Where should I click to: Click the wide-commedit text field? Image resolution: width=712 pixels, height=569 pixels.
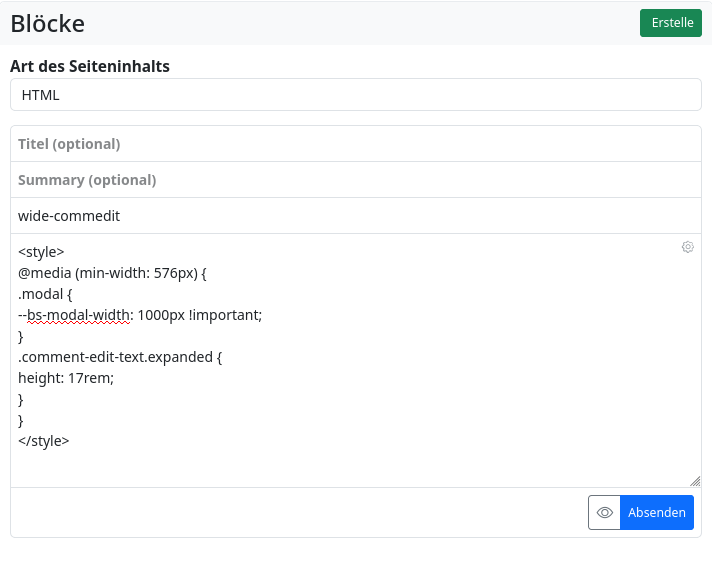coord(356,216)
